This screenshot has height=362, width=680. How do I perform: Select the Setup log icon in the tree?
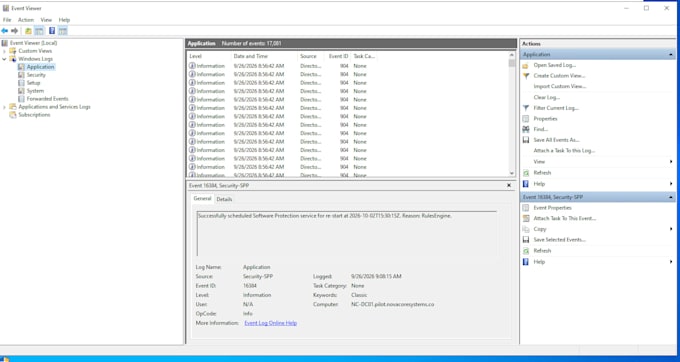pos(21,83)
